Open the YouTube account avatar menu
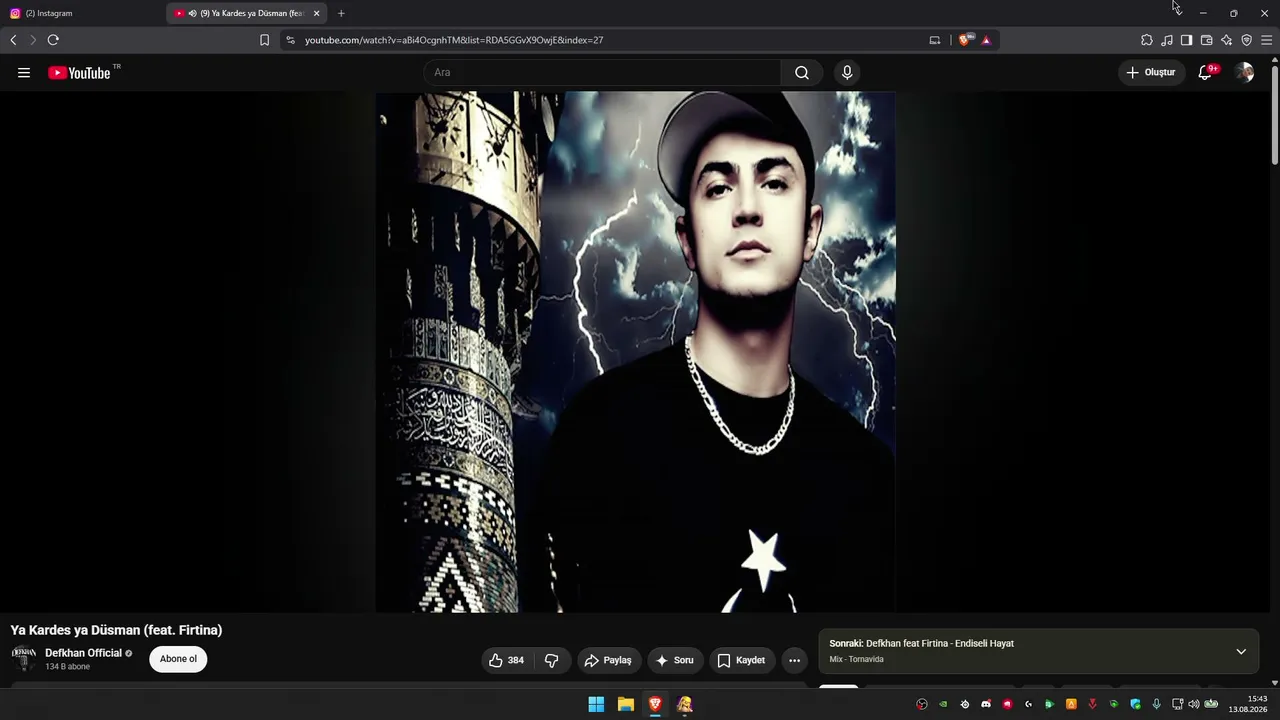 pos(1244,73)
